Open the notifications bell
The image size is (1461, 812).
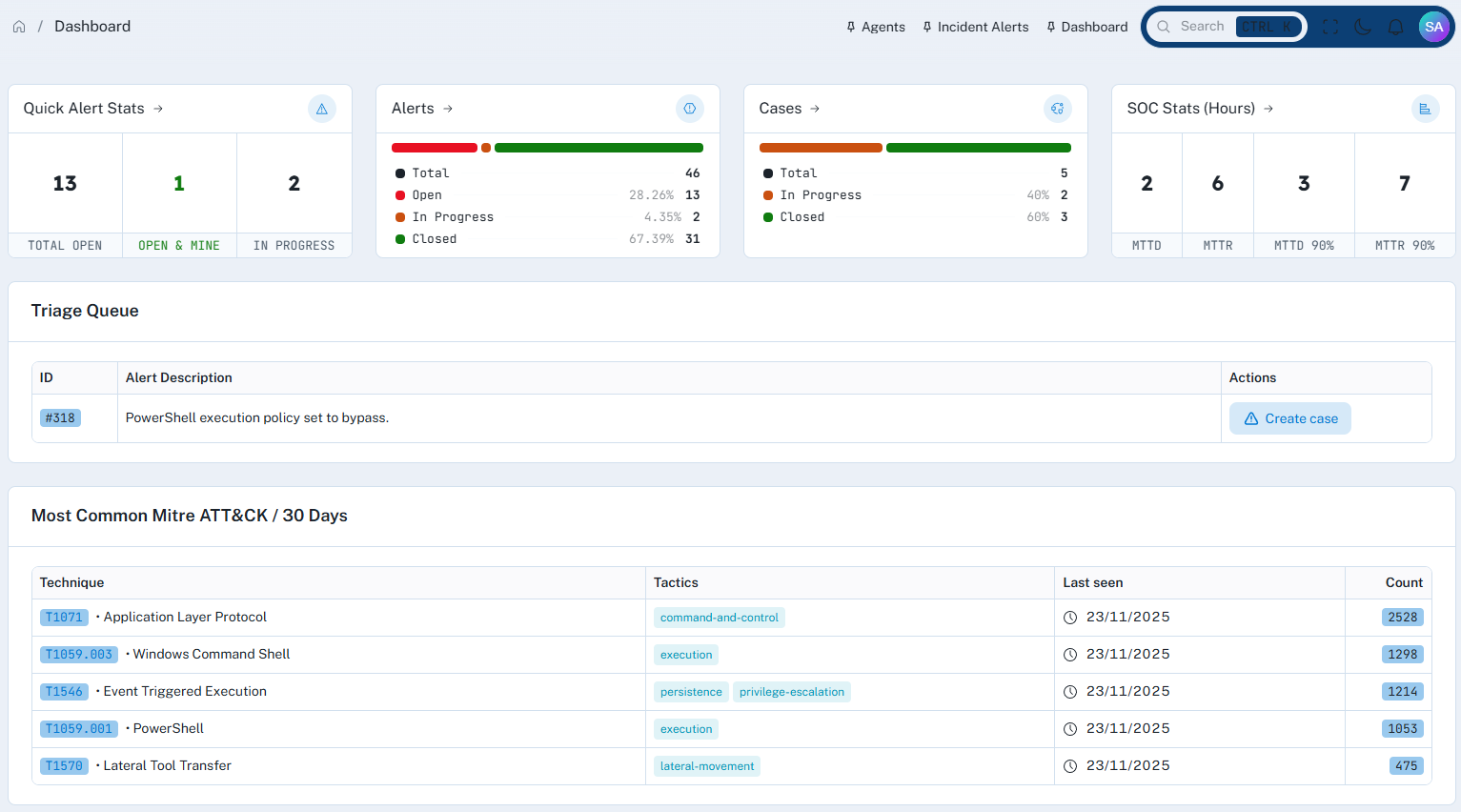pos(1395,27)
